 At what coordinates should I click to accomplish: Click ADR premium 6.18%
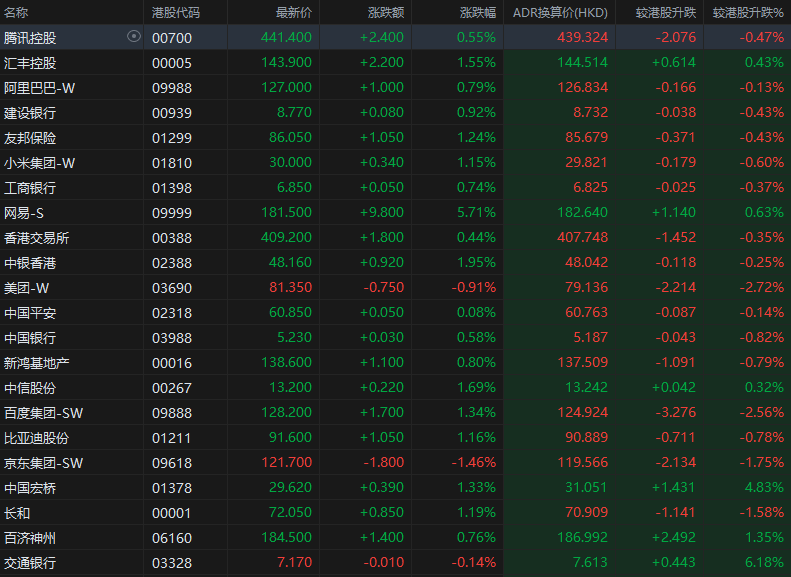point(764,562)
